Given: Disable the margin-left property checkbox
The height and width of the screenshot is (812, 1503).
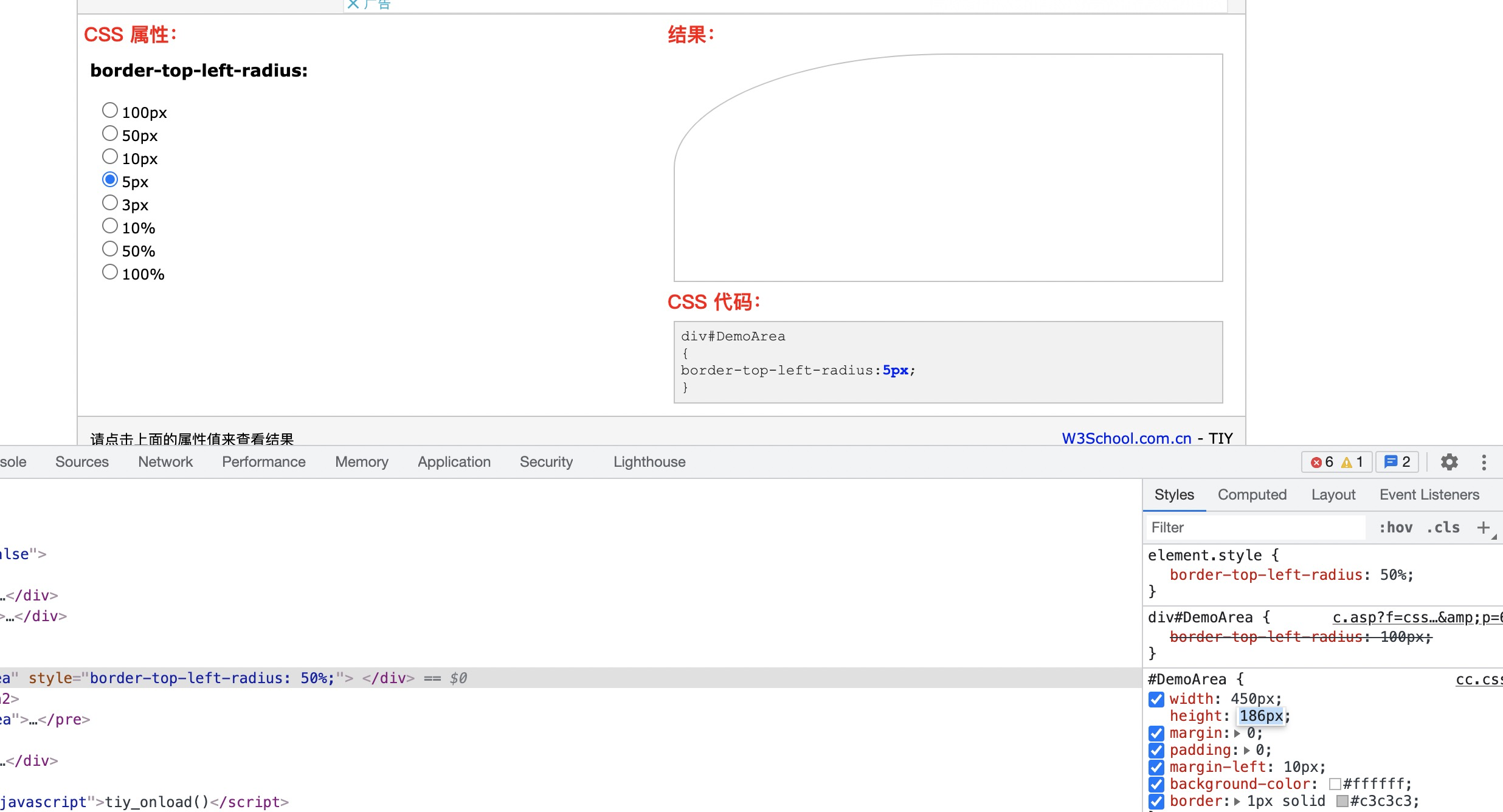Looking at the screenshot, I should click(x=1156, y=767).
